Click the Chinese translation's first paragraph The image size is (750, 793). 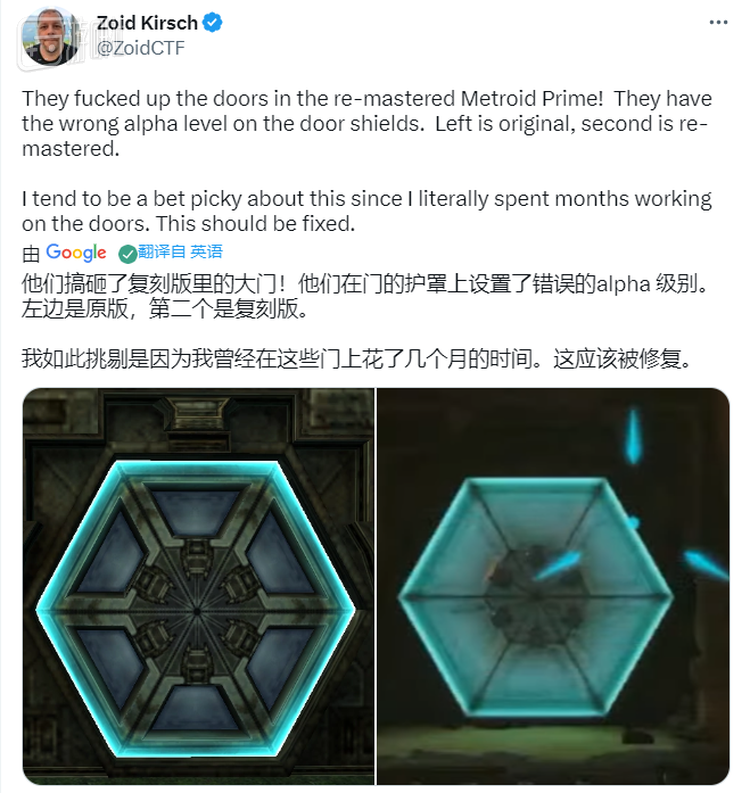click(364, 296)
